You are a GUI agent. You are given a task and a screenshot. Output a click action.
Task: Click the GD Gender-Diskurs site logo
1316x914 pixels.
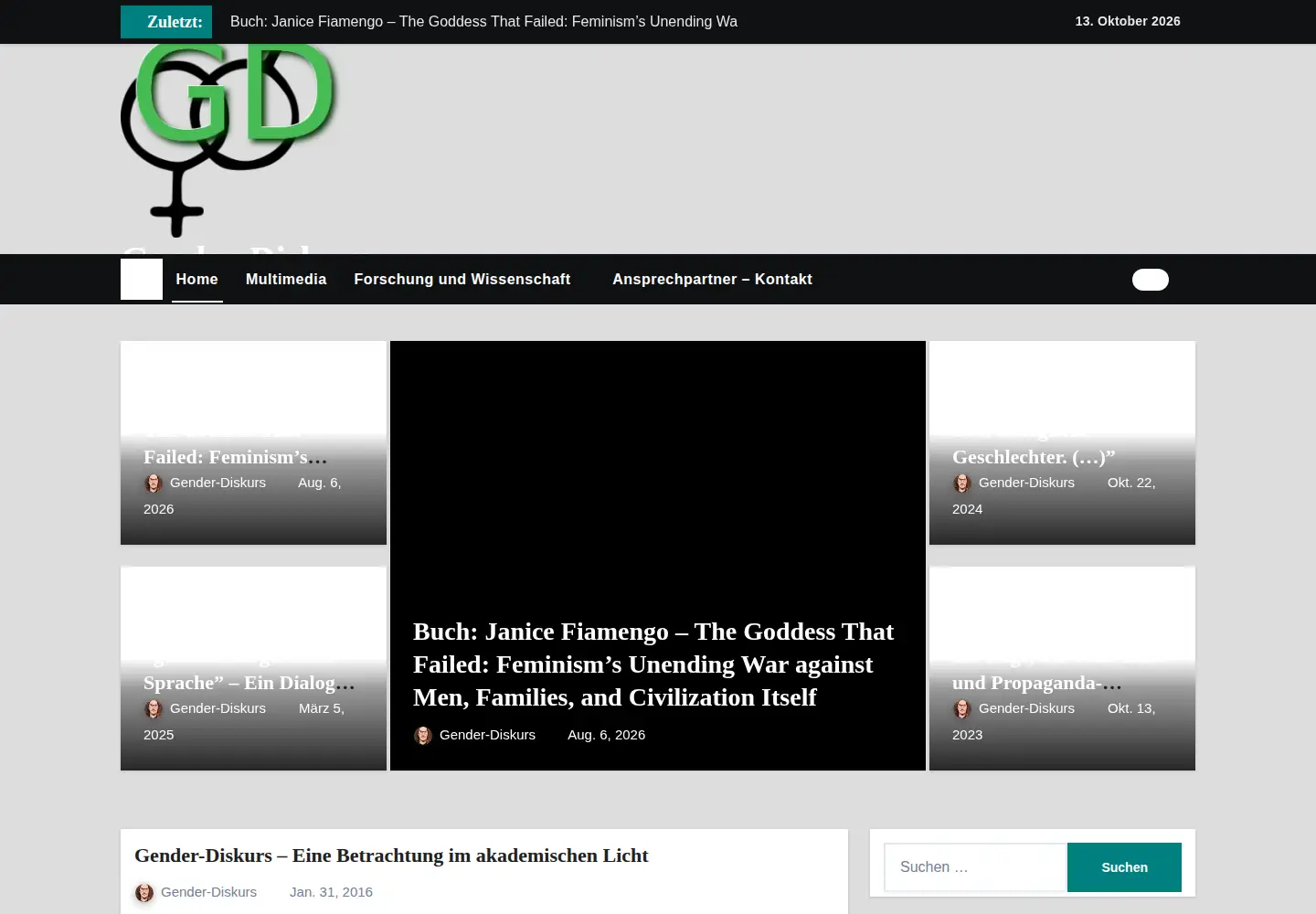tap(229, 141)
